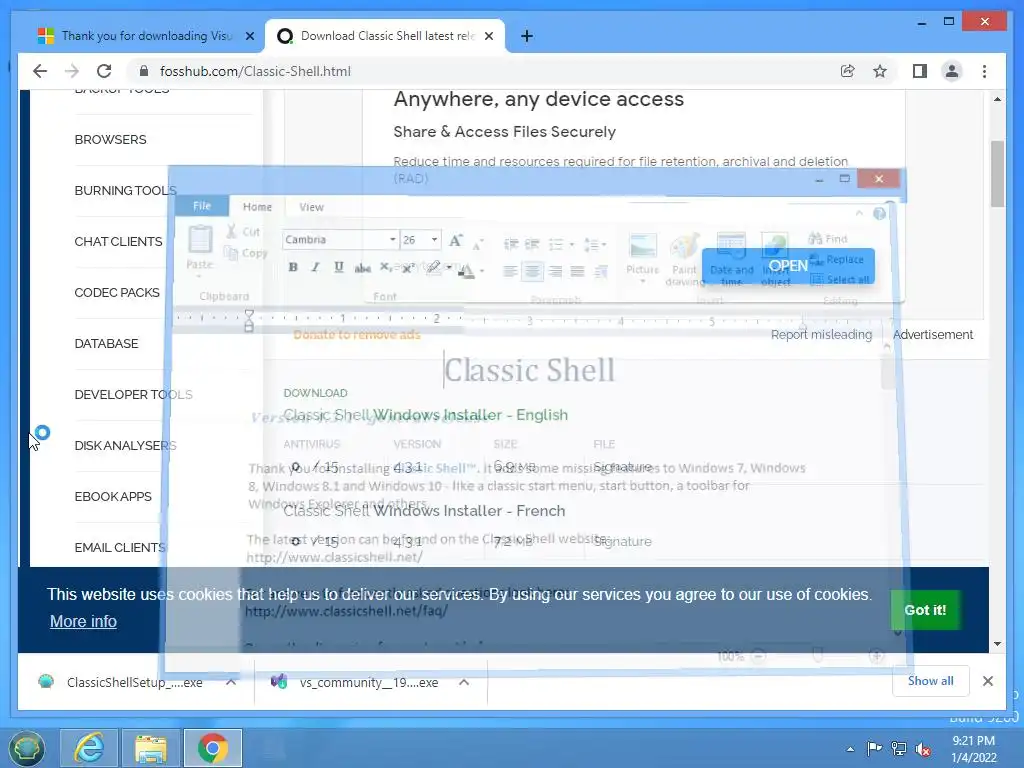Open the Chrome side panel icon
Screen dimensions: 1024x768
point(920,71)
